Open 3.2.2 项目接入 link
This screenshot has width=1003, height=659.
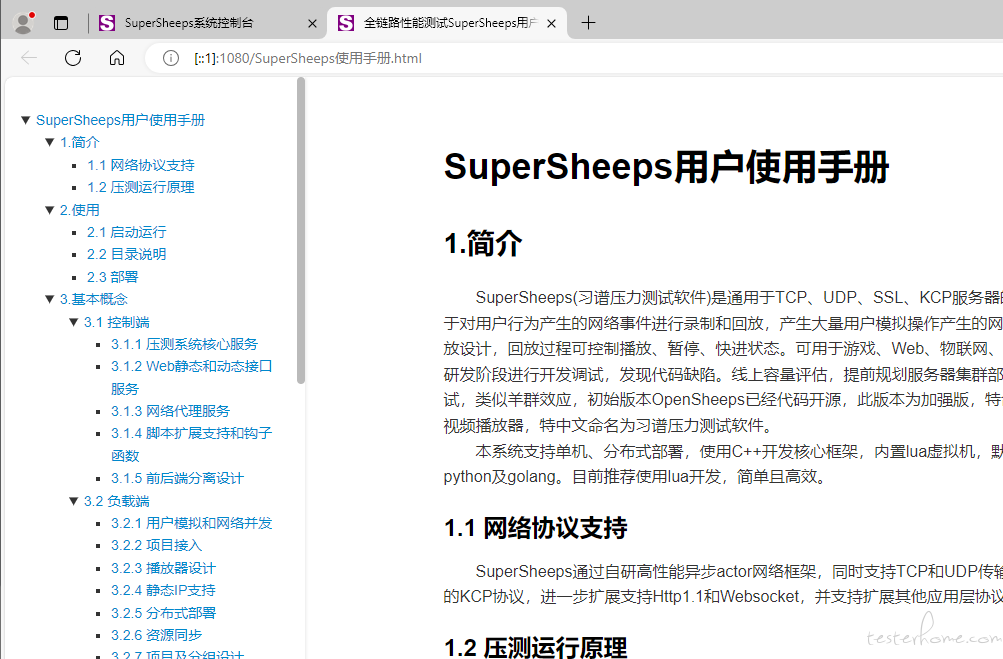(157, 545)
